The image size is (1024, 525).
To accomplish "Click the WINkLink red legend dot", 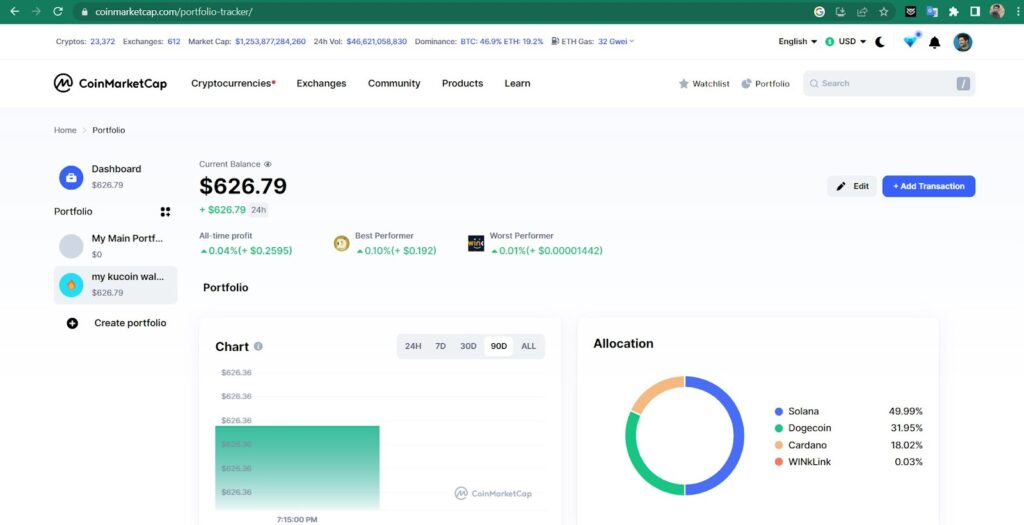I will (778, 462).
